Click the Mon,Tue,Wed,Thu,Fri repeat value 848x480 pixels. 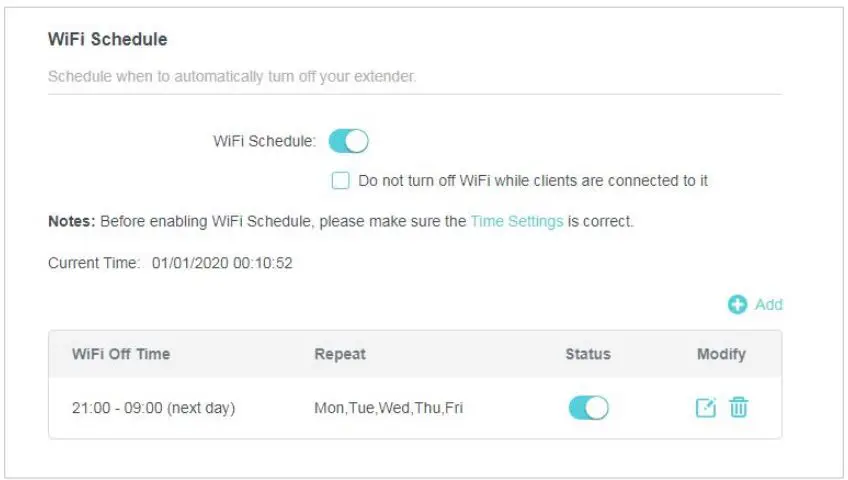pos(389,408)
